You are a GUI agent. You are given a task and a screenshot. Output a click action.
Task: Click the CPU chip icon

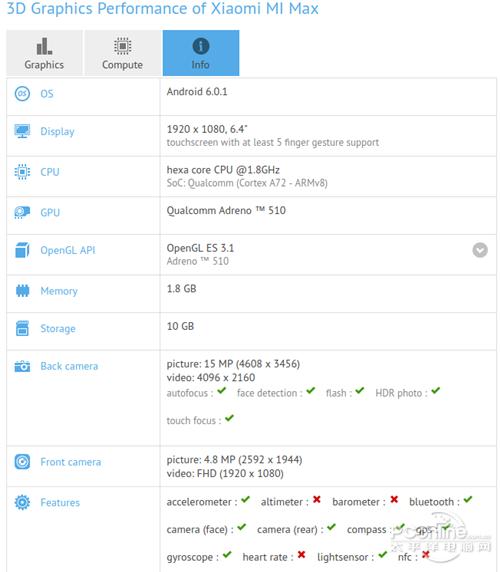coord(22,172)
